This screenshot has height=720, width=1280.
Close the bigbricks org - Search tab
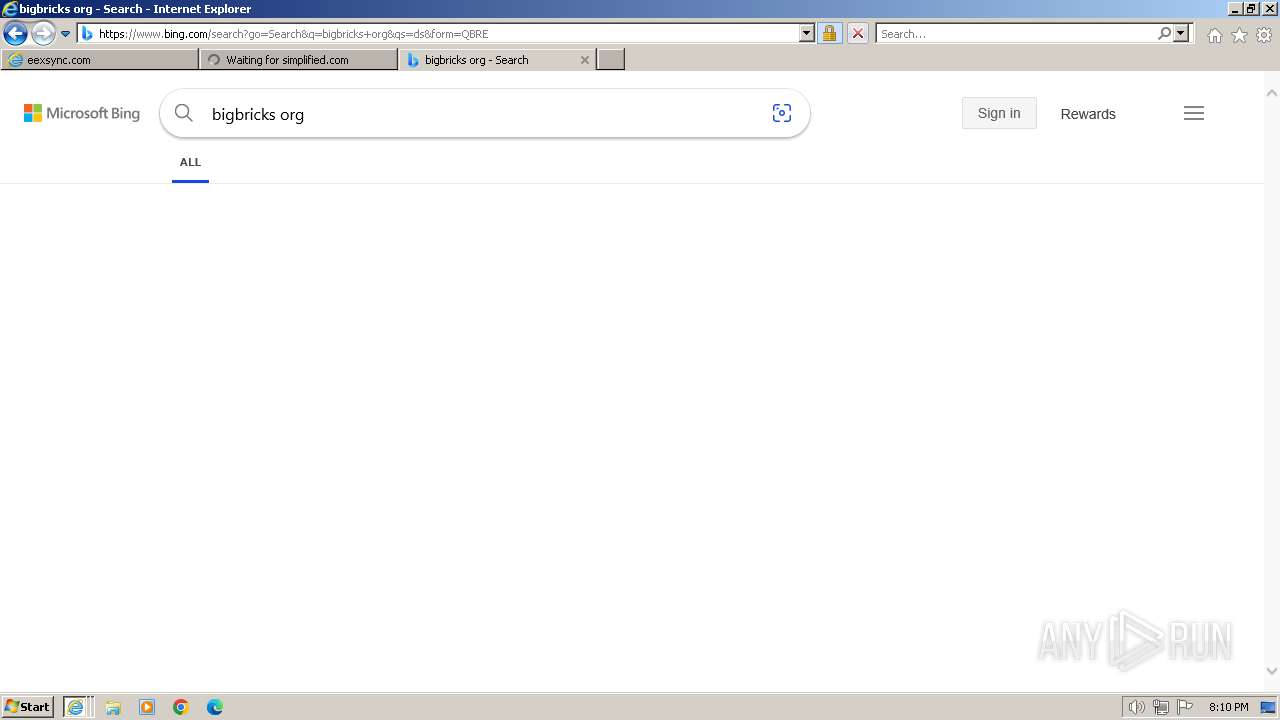click(585, 60)
